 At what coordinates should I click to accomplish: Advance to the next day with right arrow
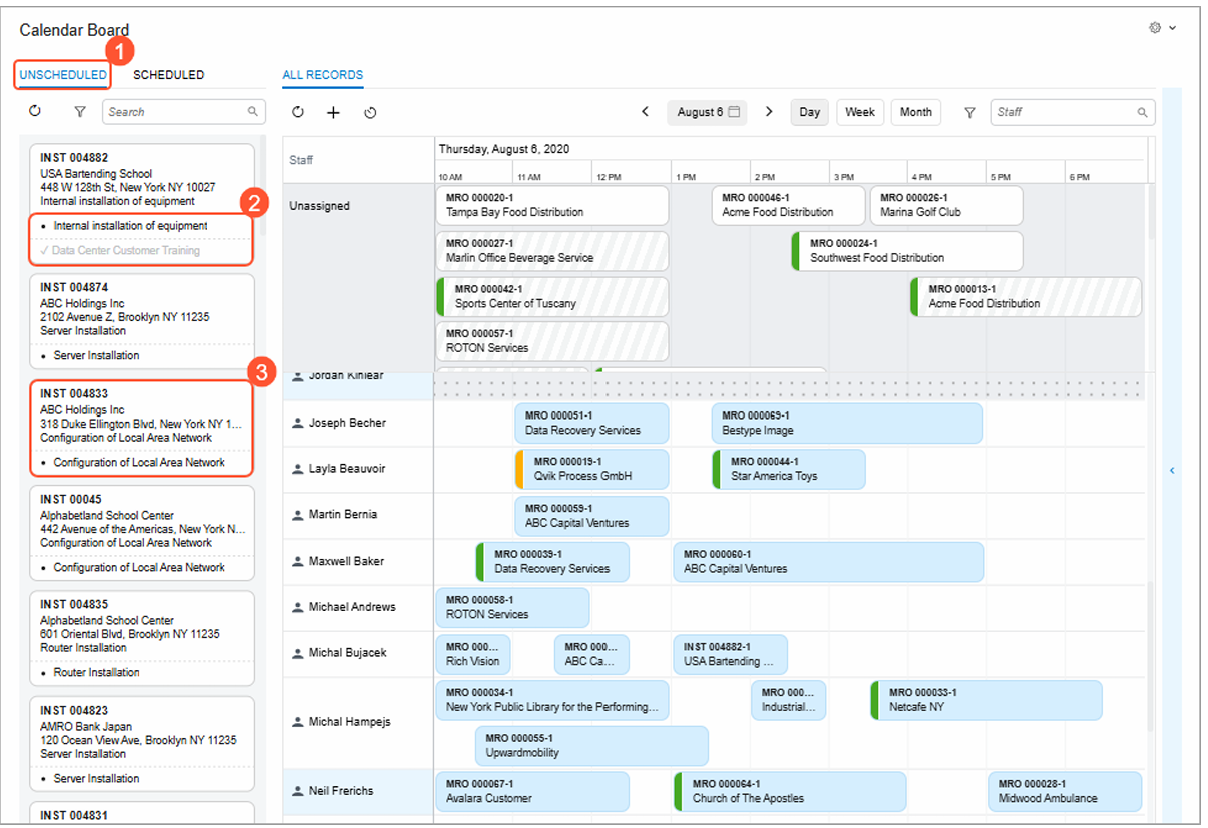769,112
